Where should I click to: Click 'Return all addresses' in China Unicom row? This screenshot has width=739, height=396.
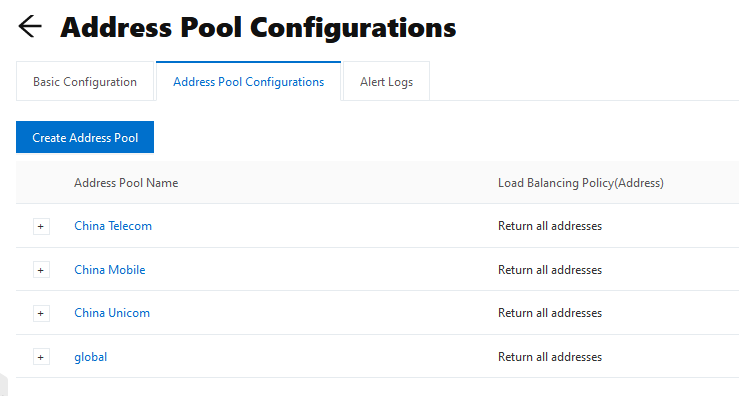tap(550, 313)
